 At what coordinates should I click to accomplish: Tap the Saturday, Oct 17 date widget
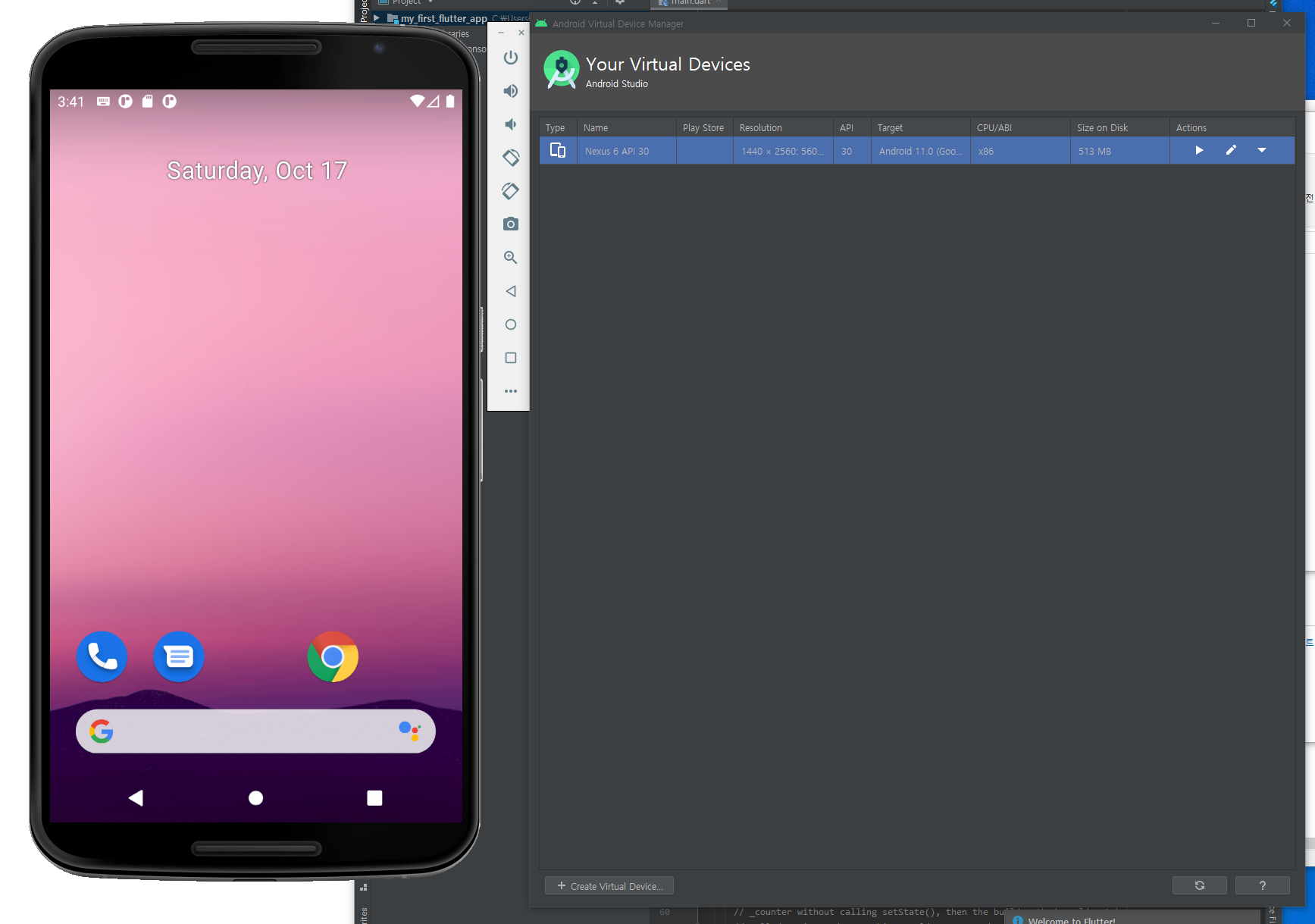click(x=257, y=171)
